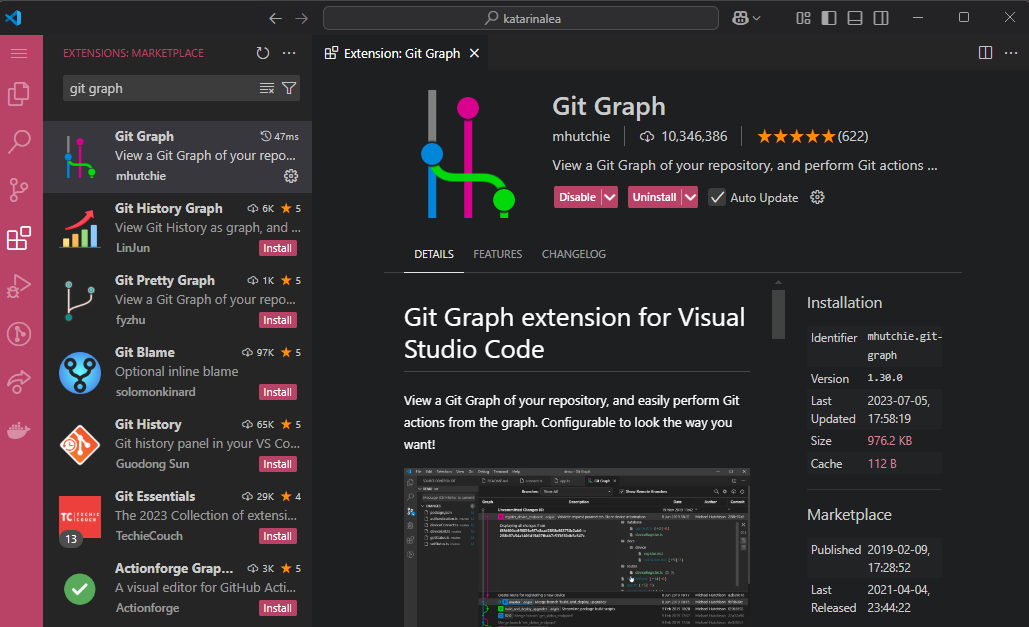Image resolution: width=1029 pixels, height=627 pixels.
Task: Open the star rating reviews (622)
Action: pyautogui.click(x=812, y=136)
